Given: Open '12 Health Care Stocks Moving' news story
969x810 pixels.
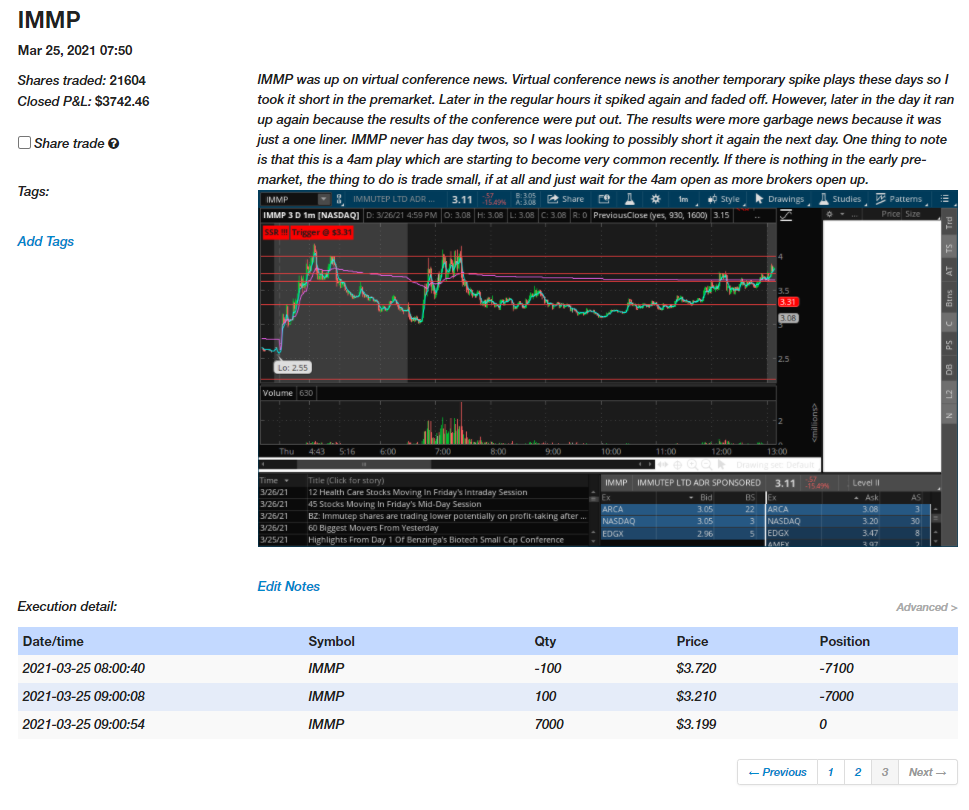Looking at the screenshot, I should click(418, 492).
